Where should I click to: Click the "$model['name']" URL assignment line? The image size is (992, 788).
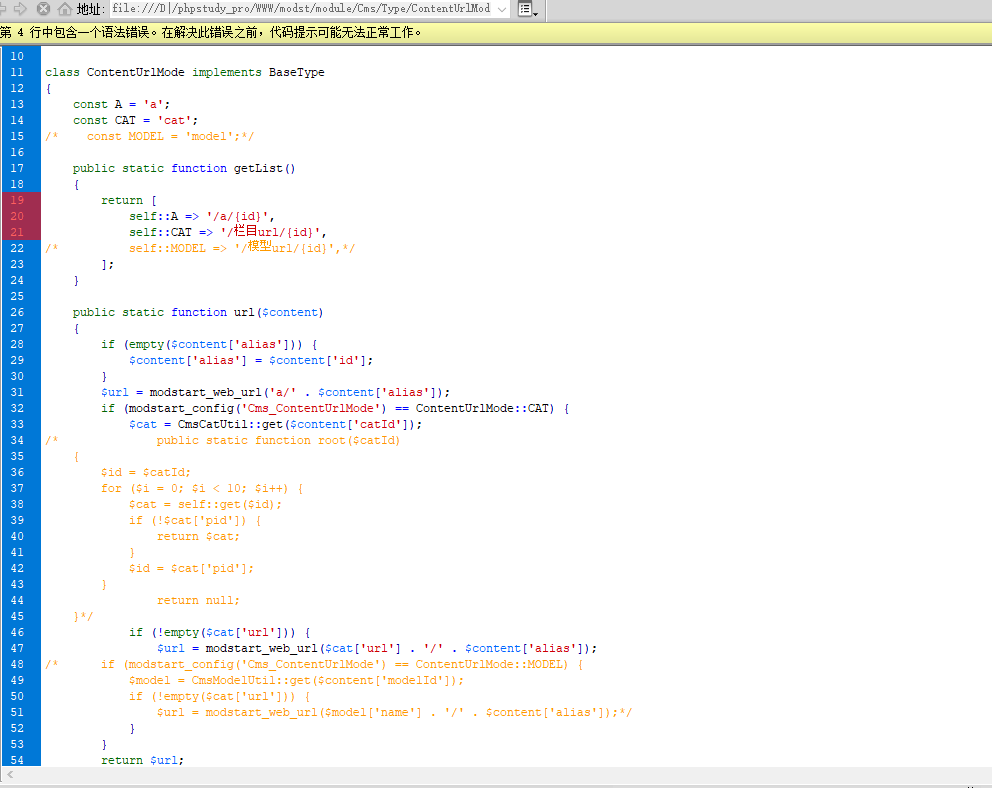coord(394,713)
